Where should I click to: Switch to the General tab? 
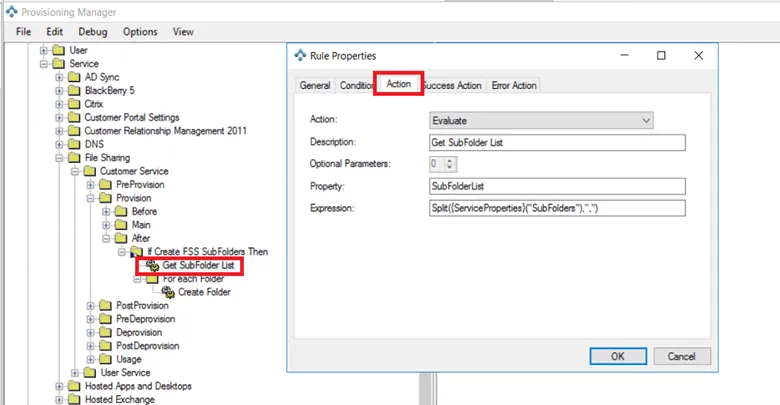[315, 86]
